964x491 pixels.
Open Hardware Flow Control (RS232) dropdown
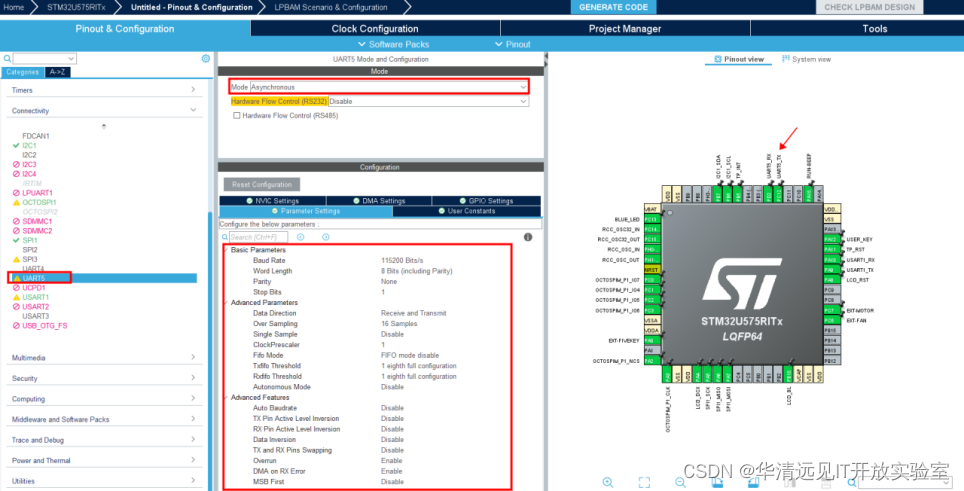point(429,101)
